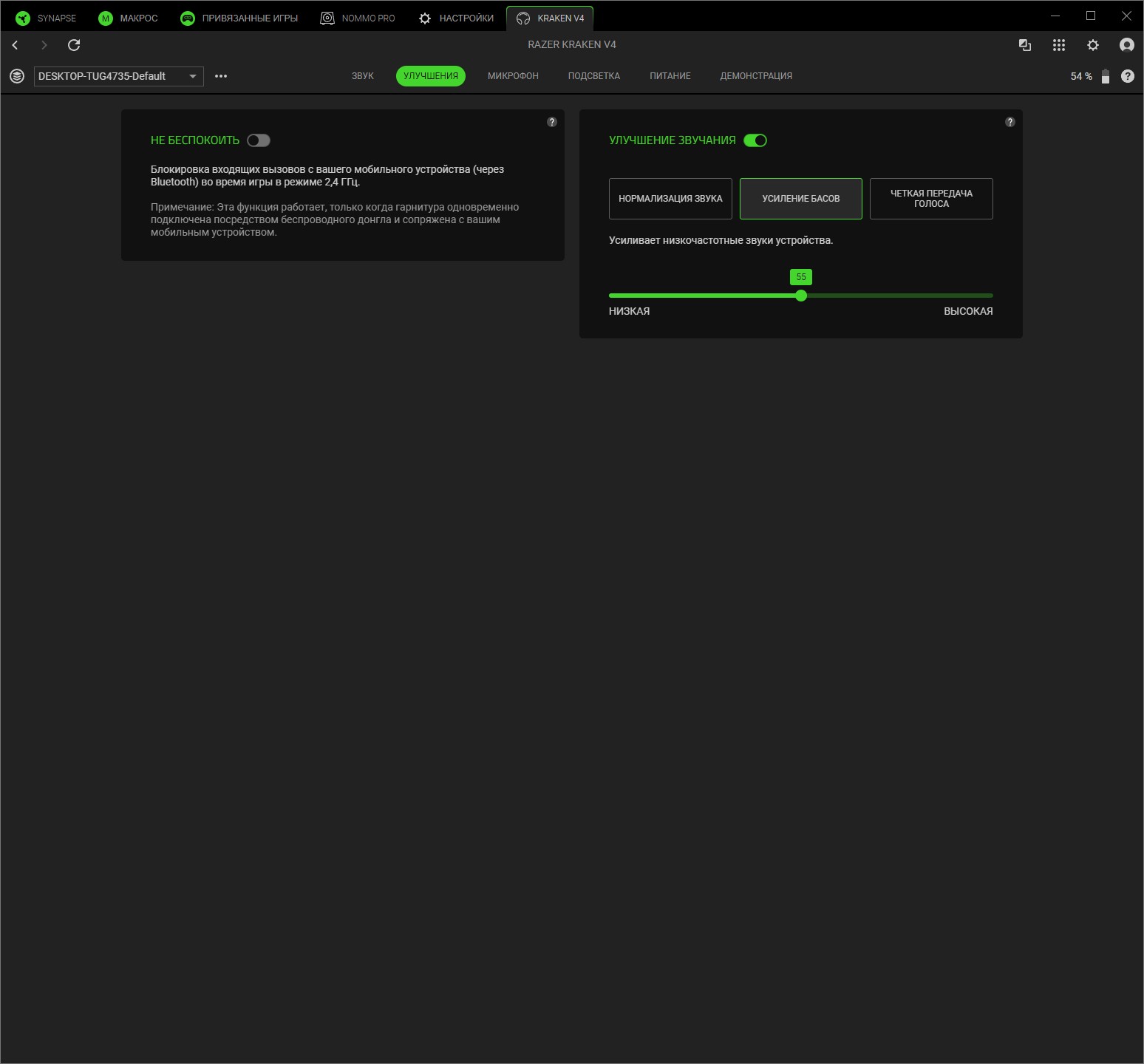Click the profile layers icon
This screenshot has height=1064, width=1144.
pyautogui.click(x=17, y=76)
